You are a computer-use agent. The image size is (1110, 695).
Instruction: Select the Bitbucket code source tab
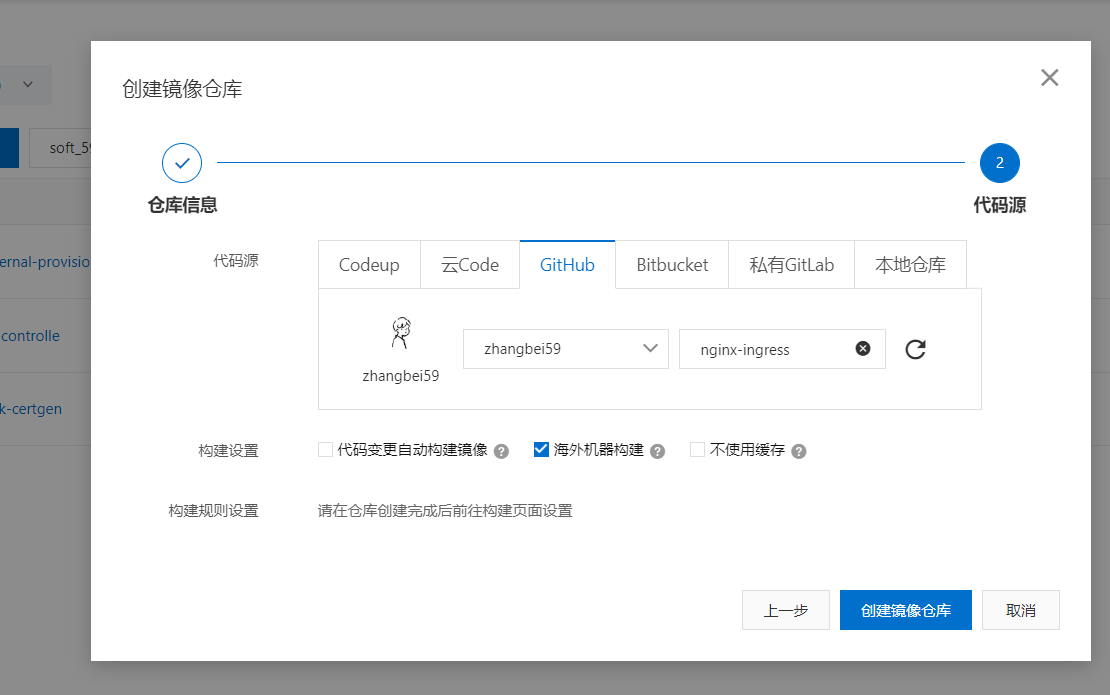pyautogui.click(x=672, y=265)
